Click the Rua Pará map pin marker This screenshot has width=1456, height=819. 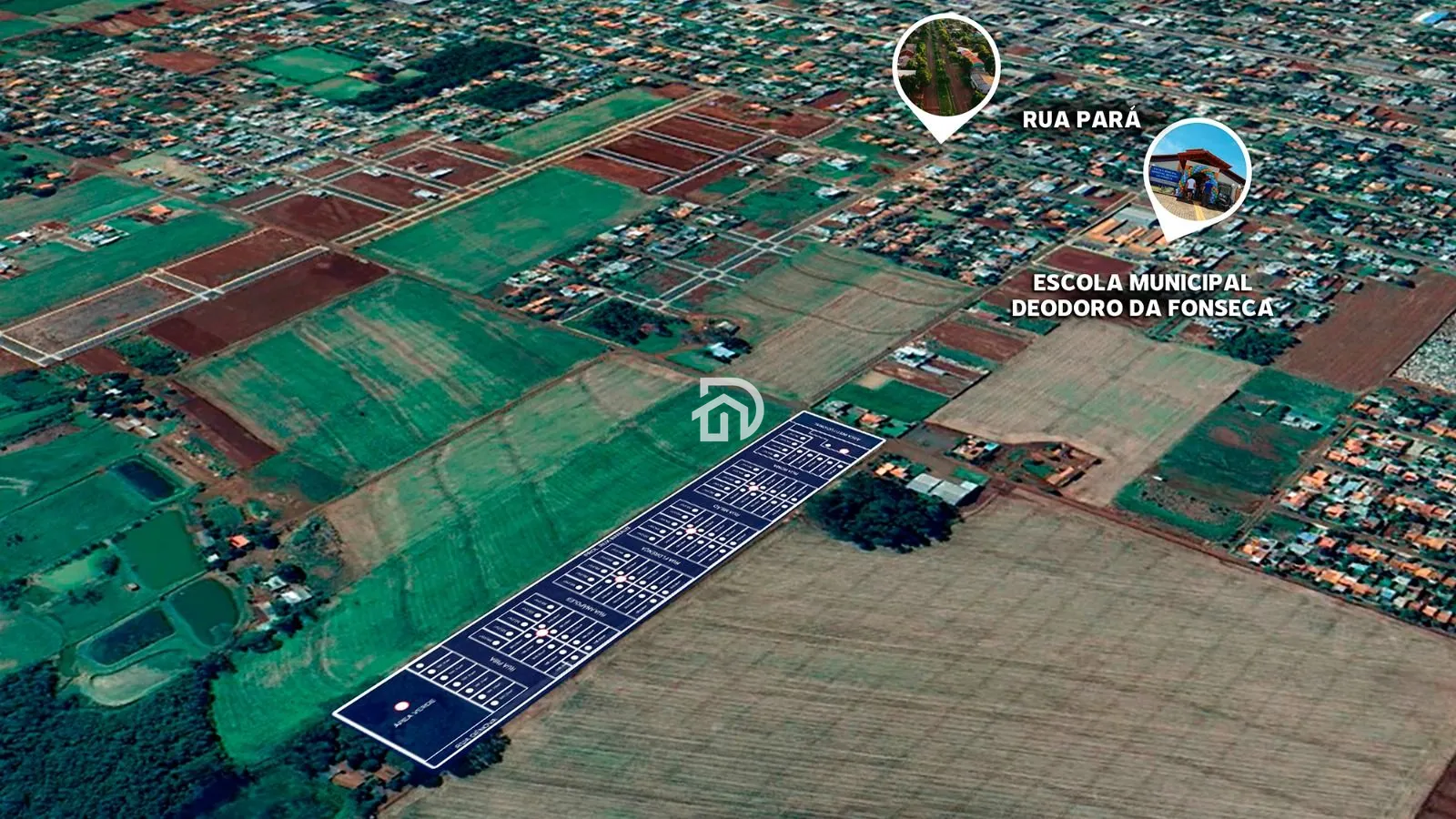(x=945, y=77)
